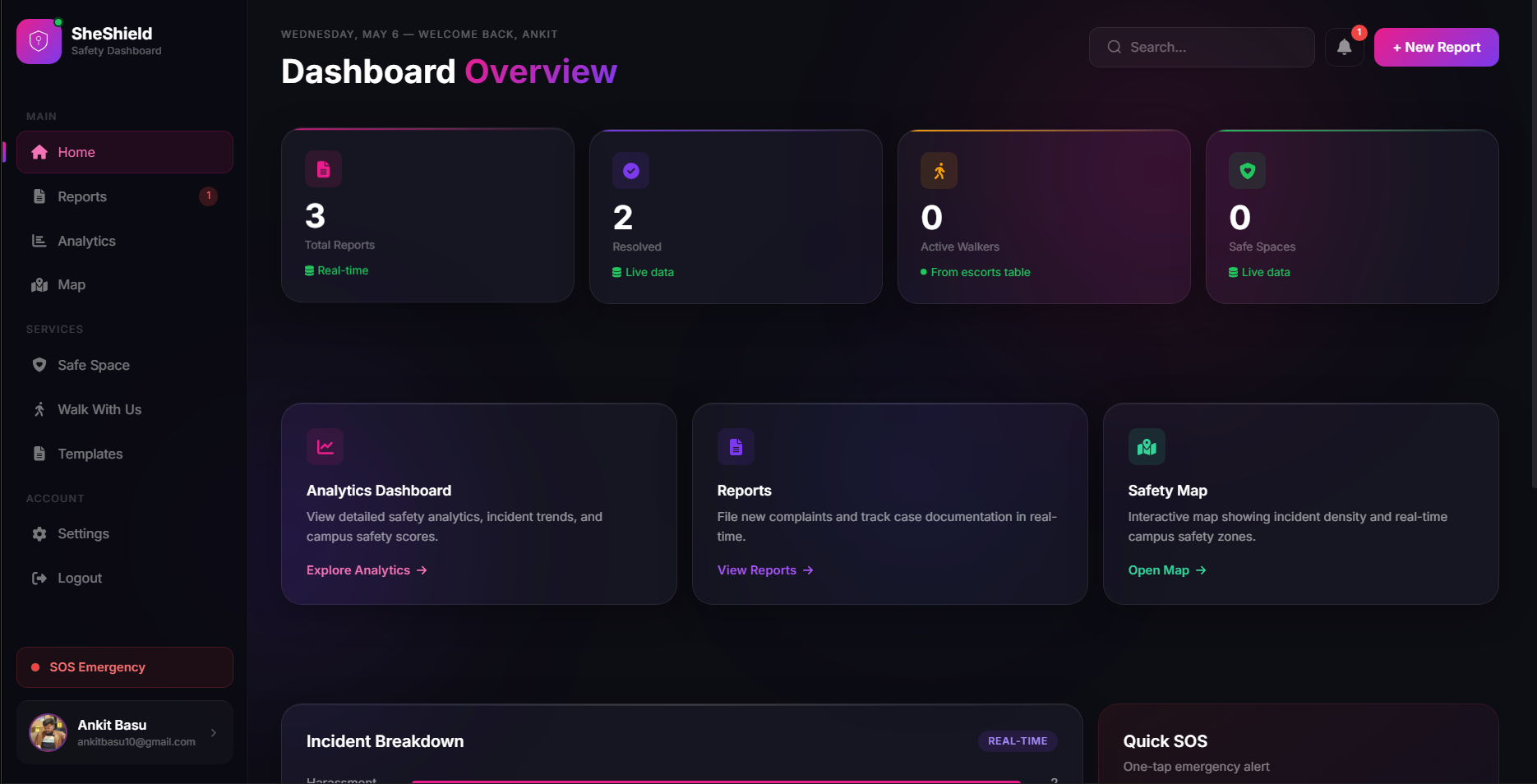Click 'Live data' under Resolved
Viewport: 1537px width, 784px height.
pos(649,272)
